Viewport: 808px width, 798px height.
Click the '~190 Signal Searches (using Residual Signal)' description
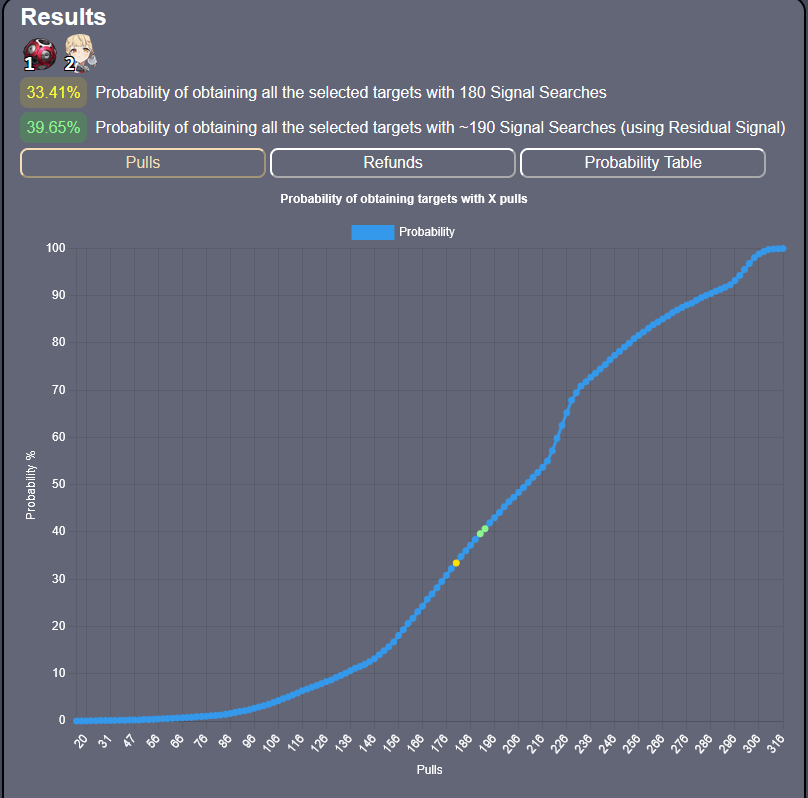pyautogui.click(x=441, y=127)
